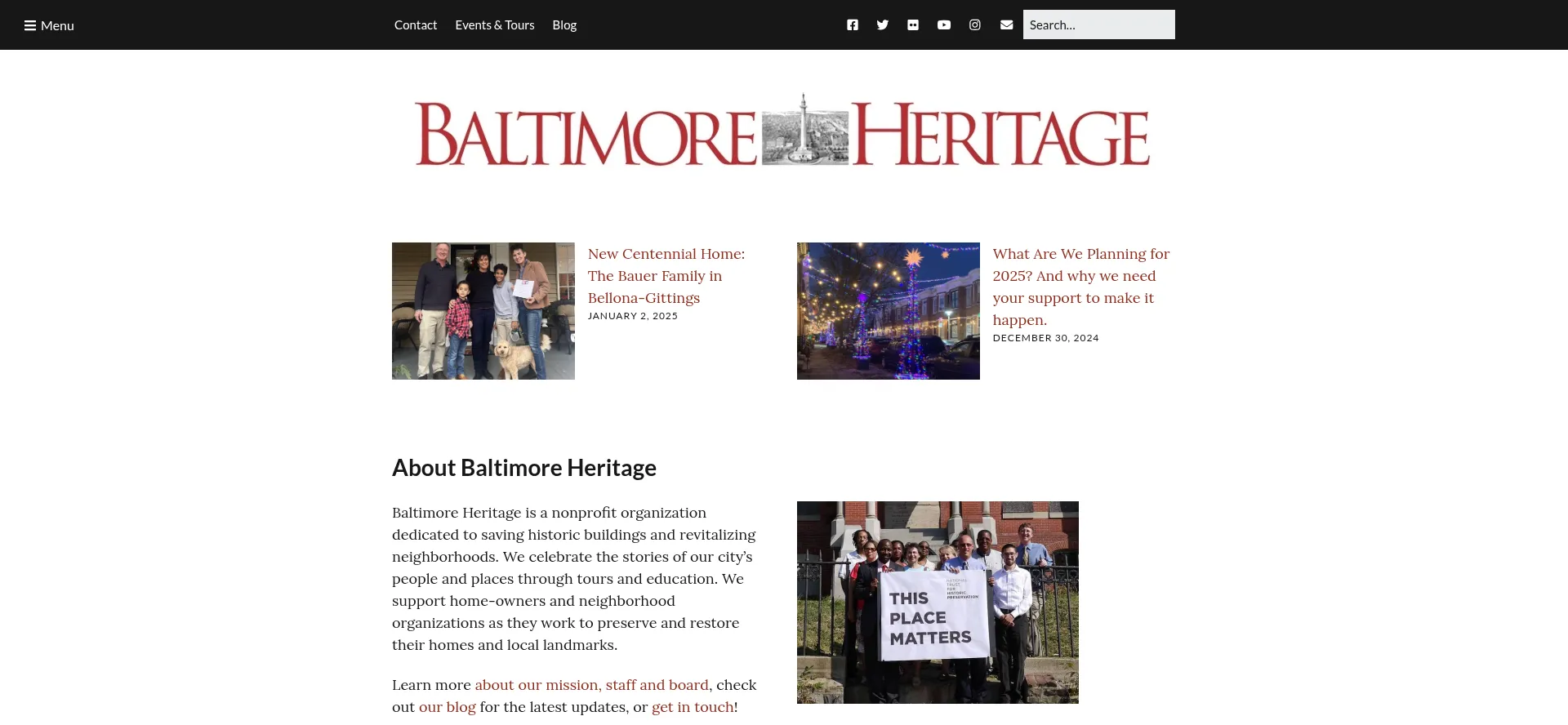
Task: Open the Bauer Family photo thumbnail
Action: tap(483, 311)
